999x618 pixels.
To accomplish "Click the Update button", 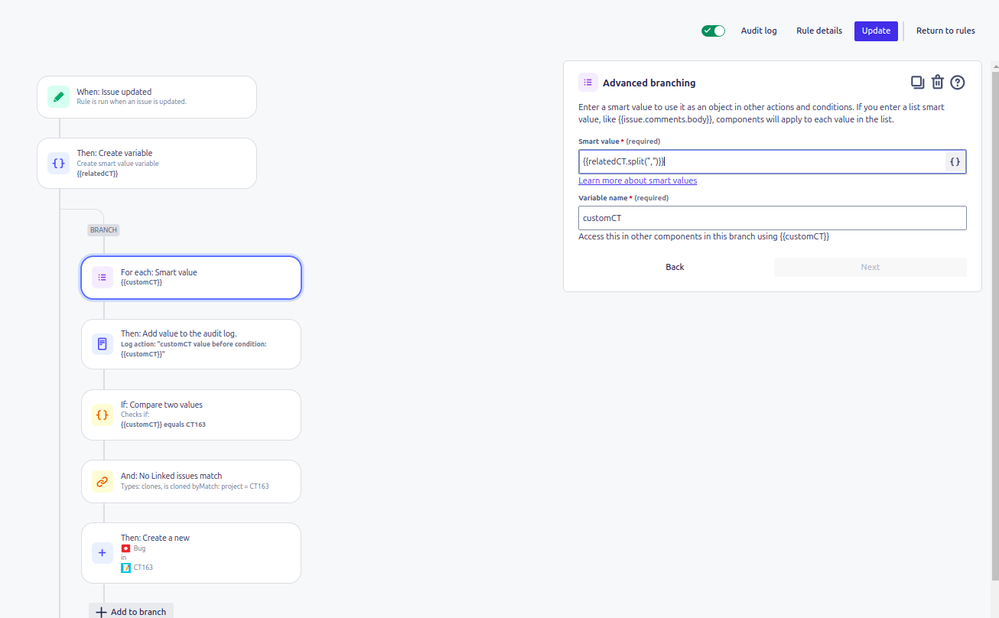I will point(875,31).
